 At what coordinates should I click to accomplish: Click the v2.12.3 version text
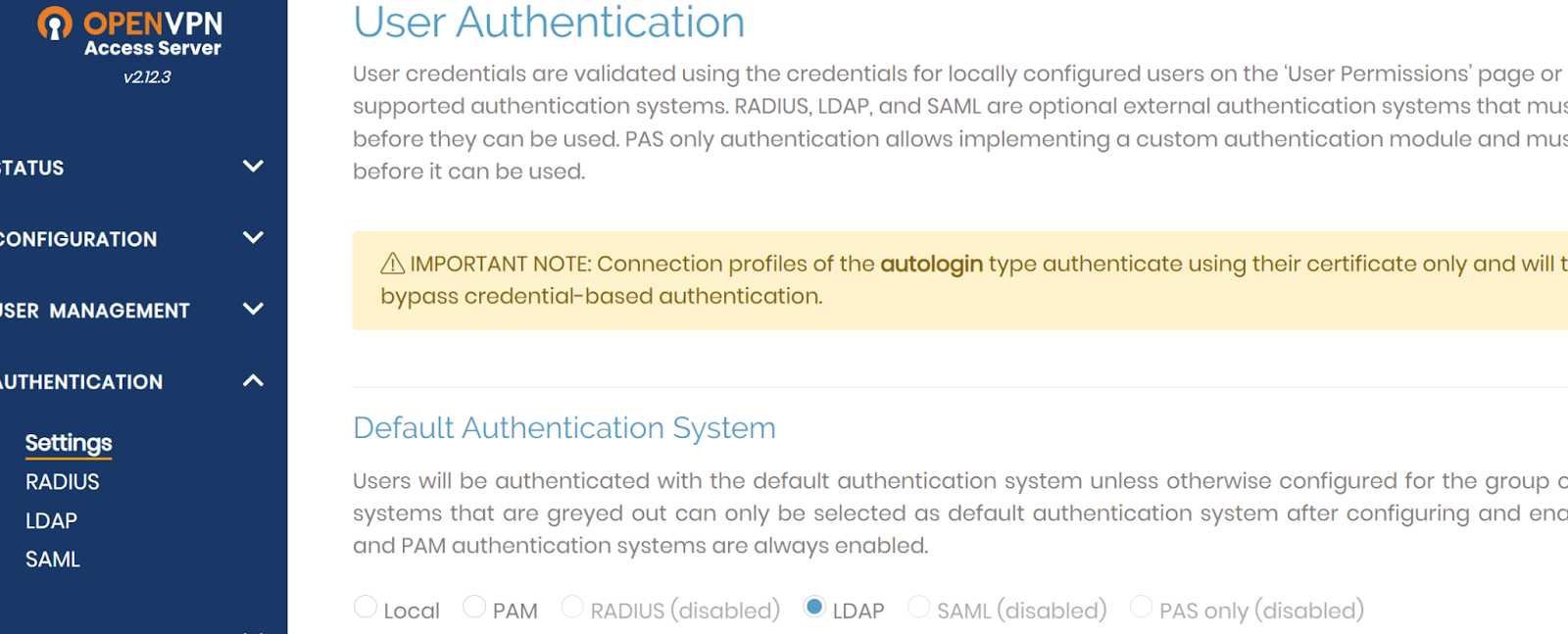147,77
